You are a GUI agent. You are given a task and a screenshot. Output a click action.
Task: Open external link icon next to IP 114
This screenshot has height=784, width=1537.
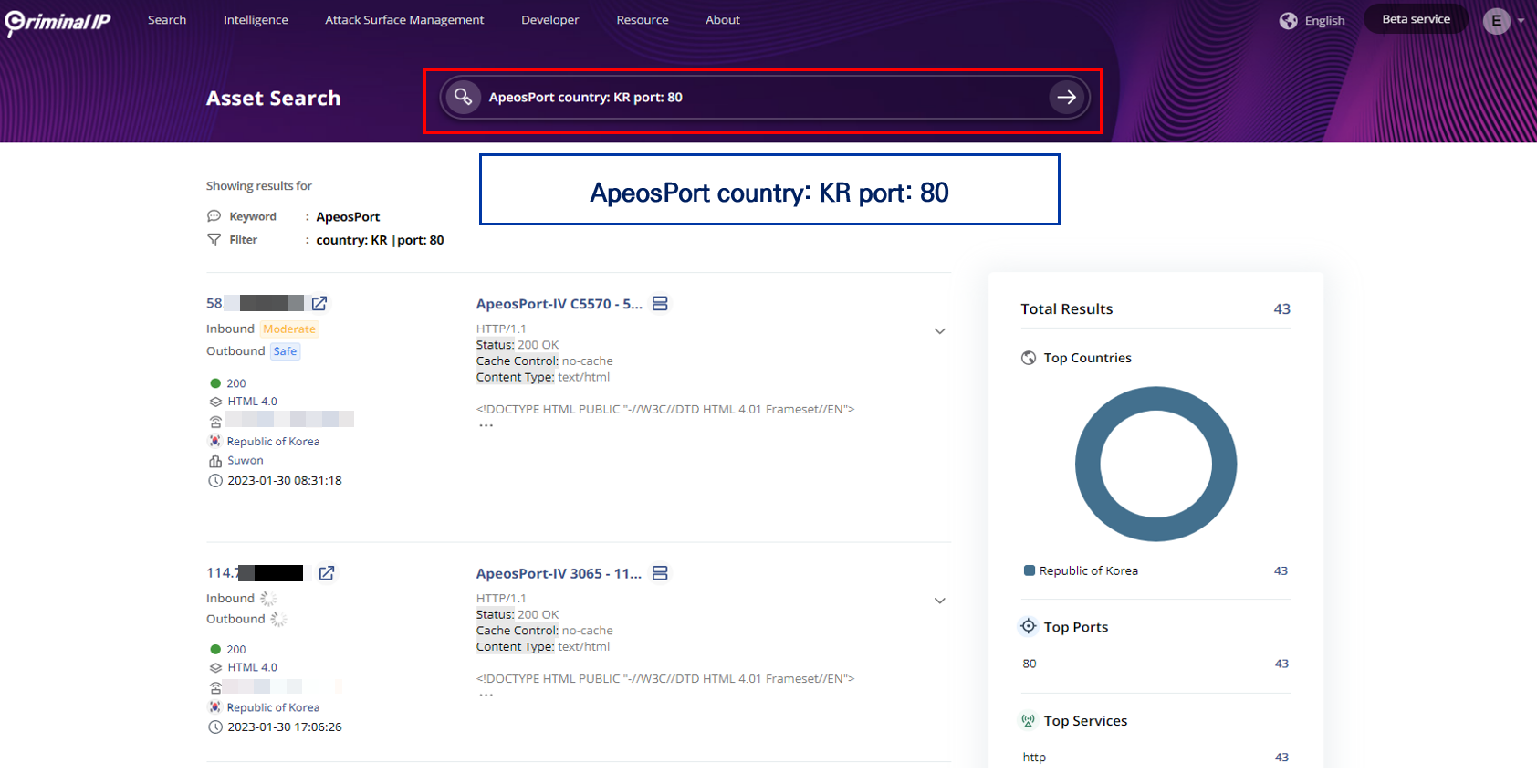pos(327,573)
